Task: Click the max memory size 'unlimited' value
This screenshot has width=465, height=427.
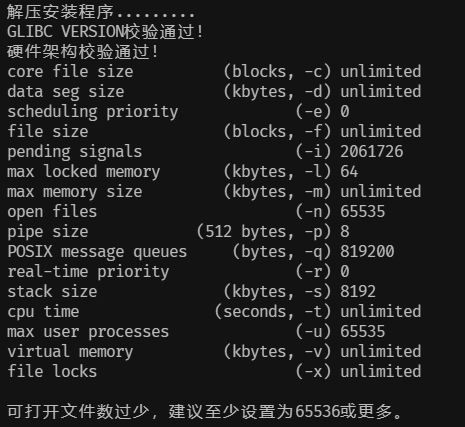Action: (381, 192)
